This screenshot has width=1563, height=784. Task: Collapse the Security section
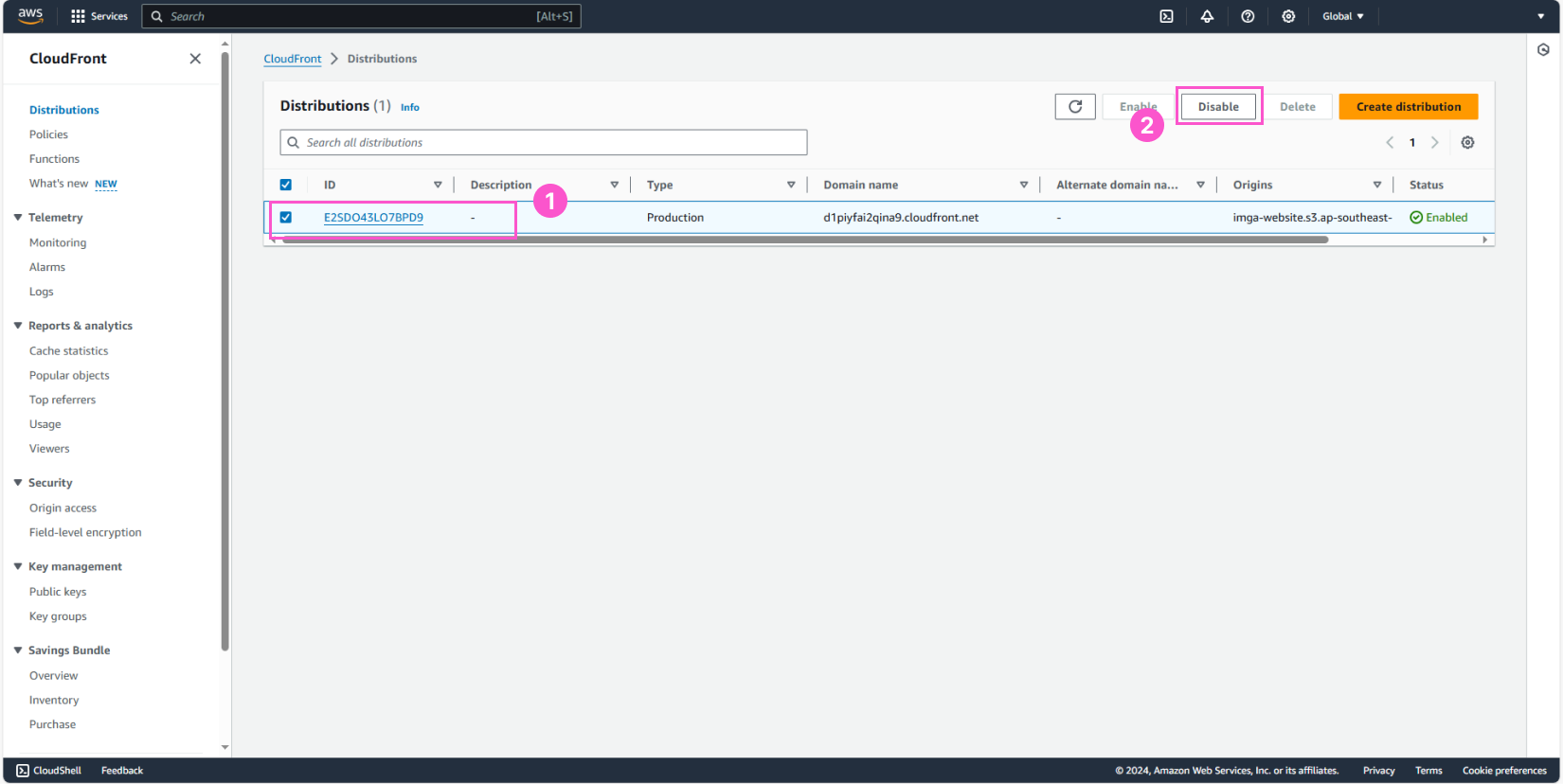(18, 483)
